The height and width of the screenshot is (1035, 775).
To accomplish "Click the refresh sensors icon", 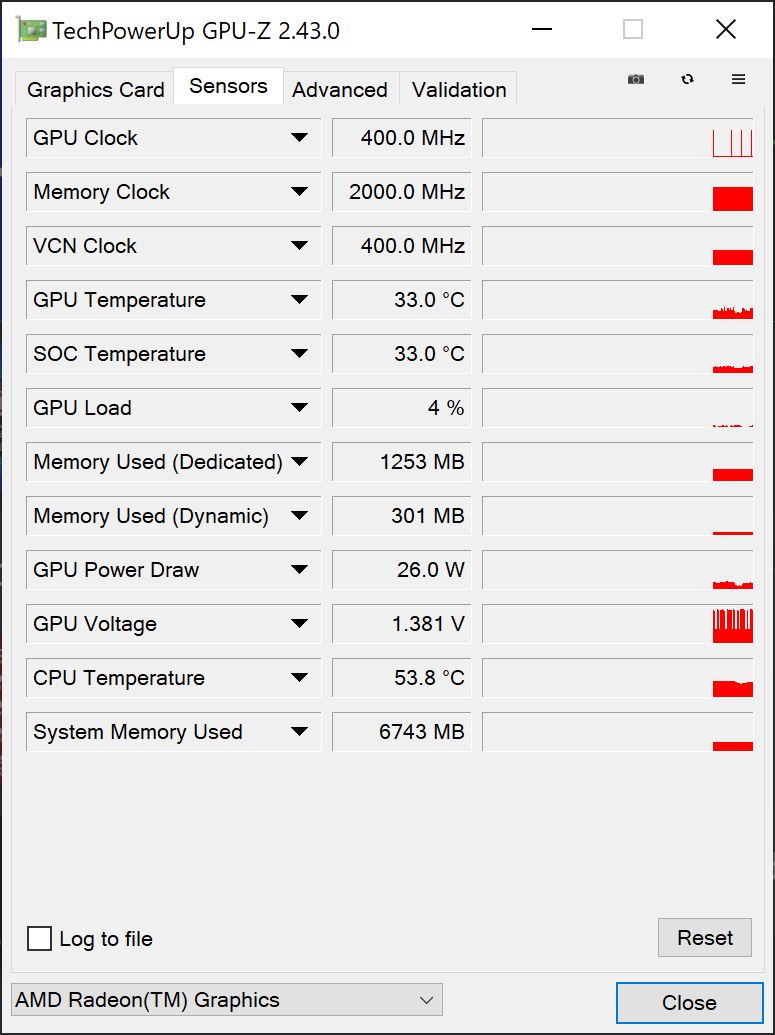I will click(x=687, y=79).
